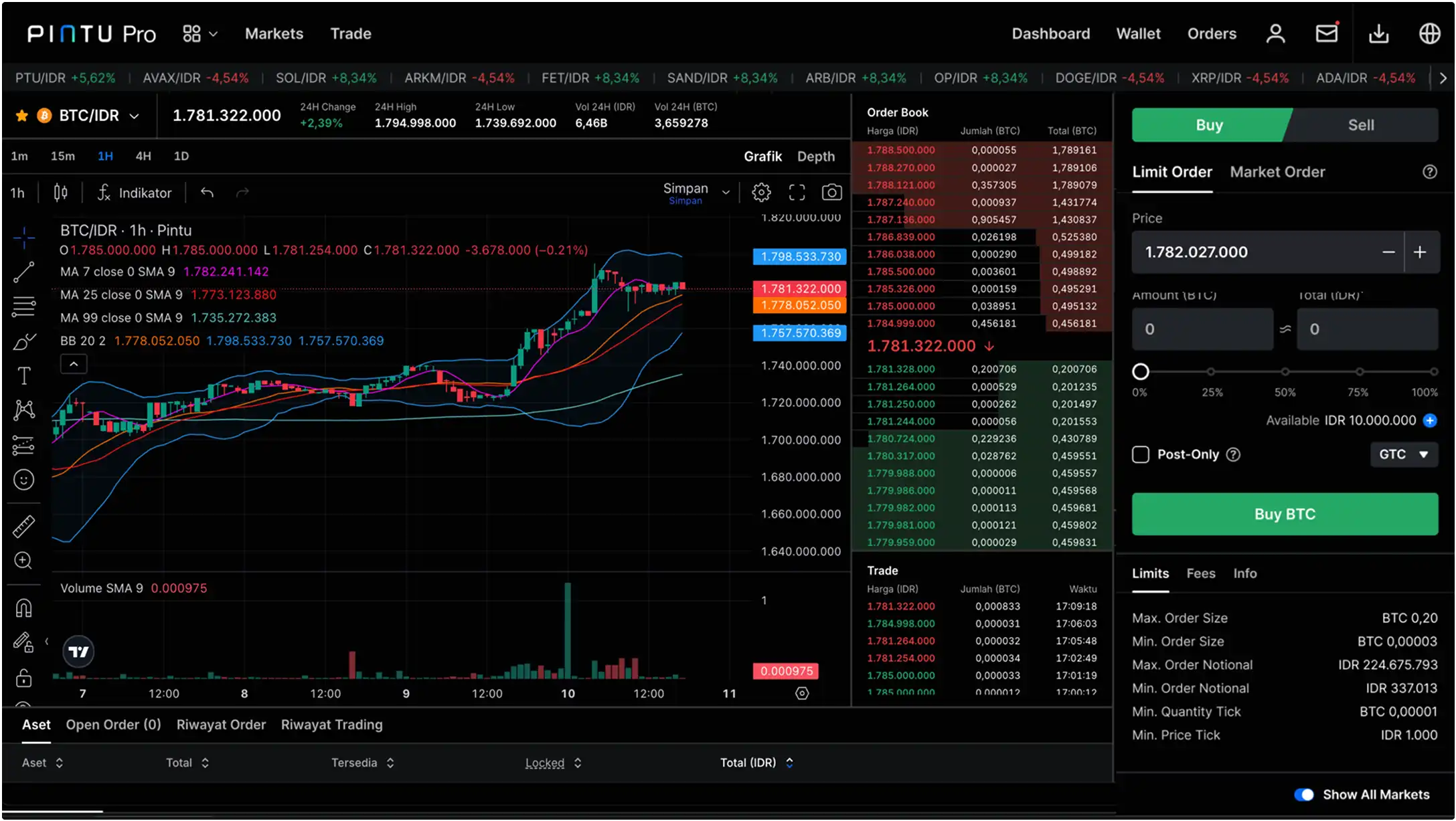Toggle stay in drawing mode pencil-lock
Viewport: 1456px width, 821px height.
24,642
